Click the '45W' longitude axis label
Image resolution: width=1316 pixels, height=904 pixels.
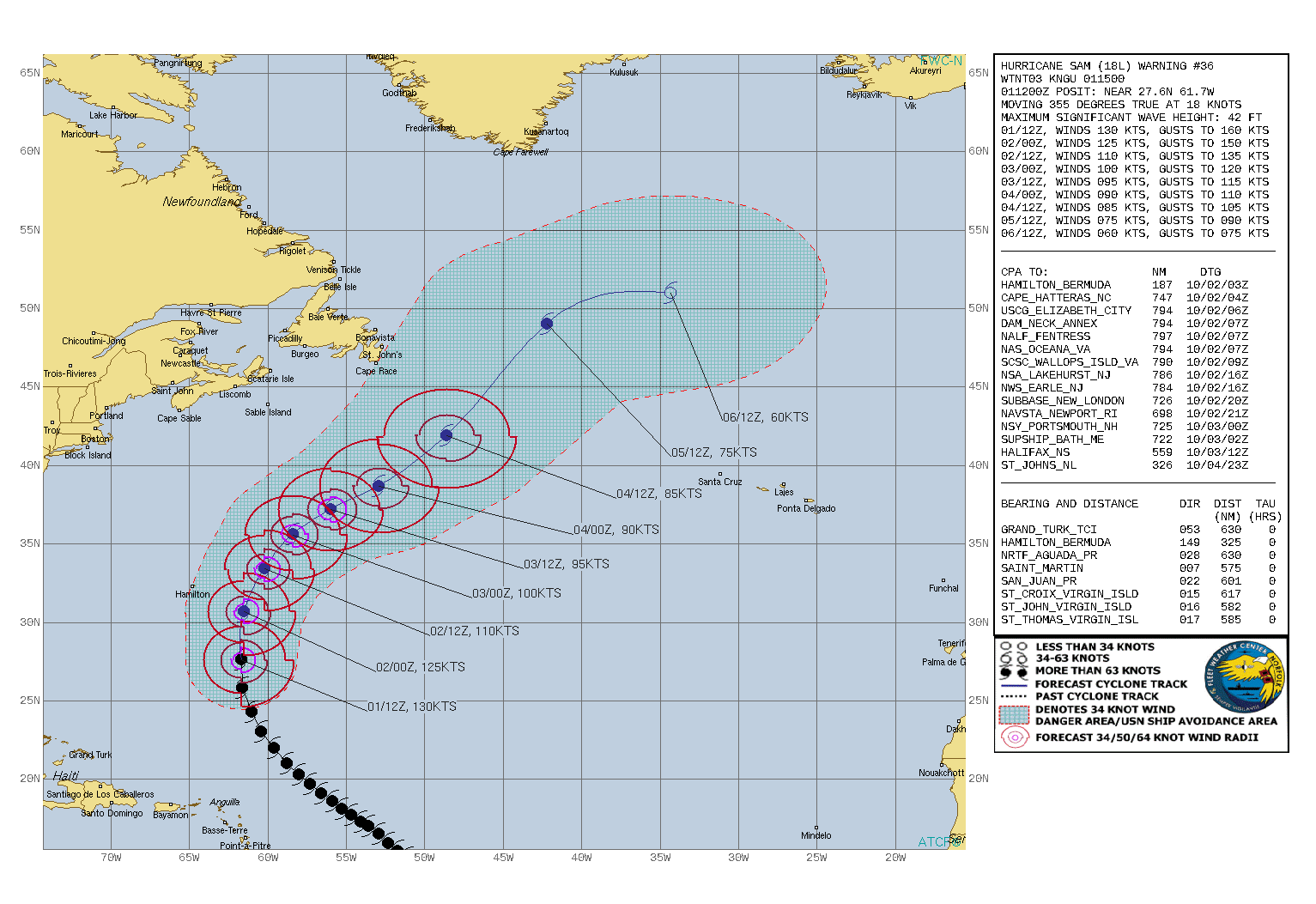pyautogui.click(x=503, y=858)
